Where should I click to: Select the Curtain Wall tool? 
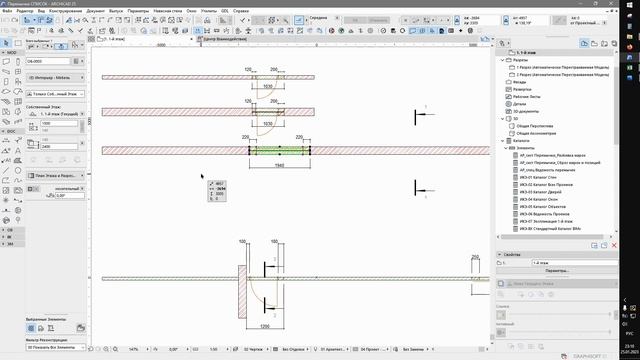click(18, 102)
